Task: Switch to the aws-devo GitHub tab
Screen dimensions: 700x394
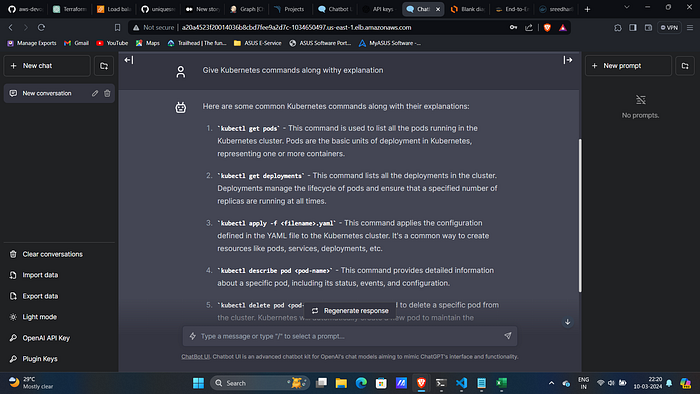Action: [25, 9]
